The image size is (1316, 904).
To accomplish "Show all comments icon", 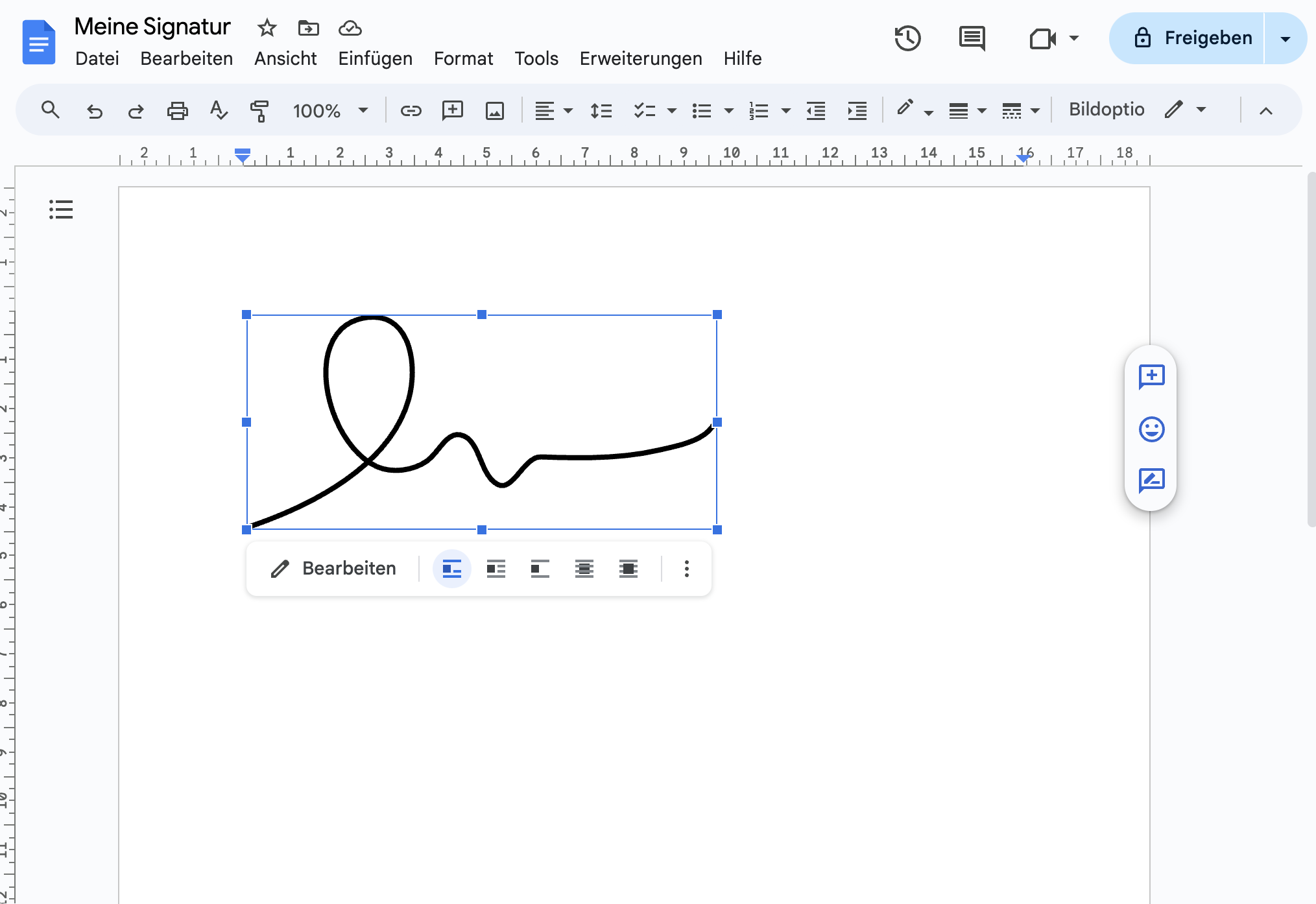I will [972, 38].
